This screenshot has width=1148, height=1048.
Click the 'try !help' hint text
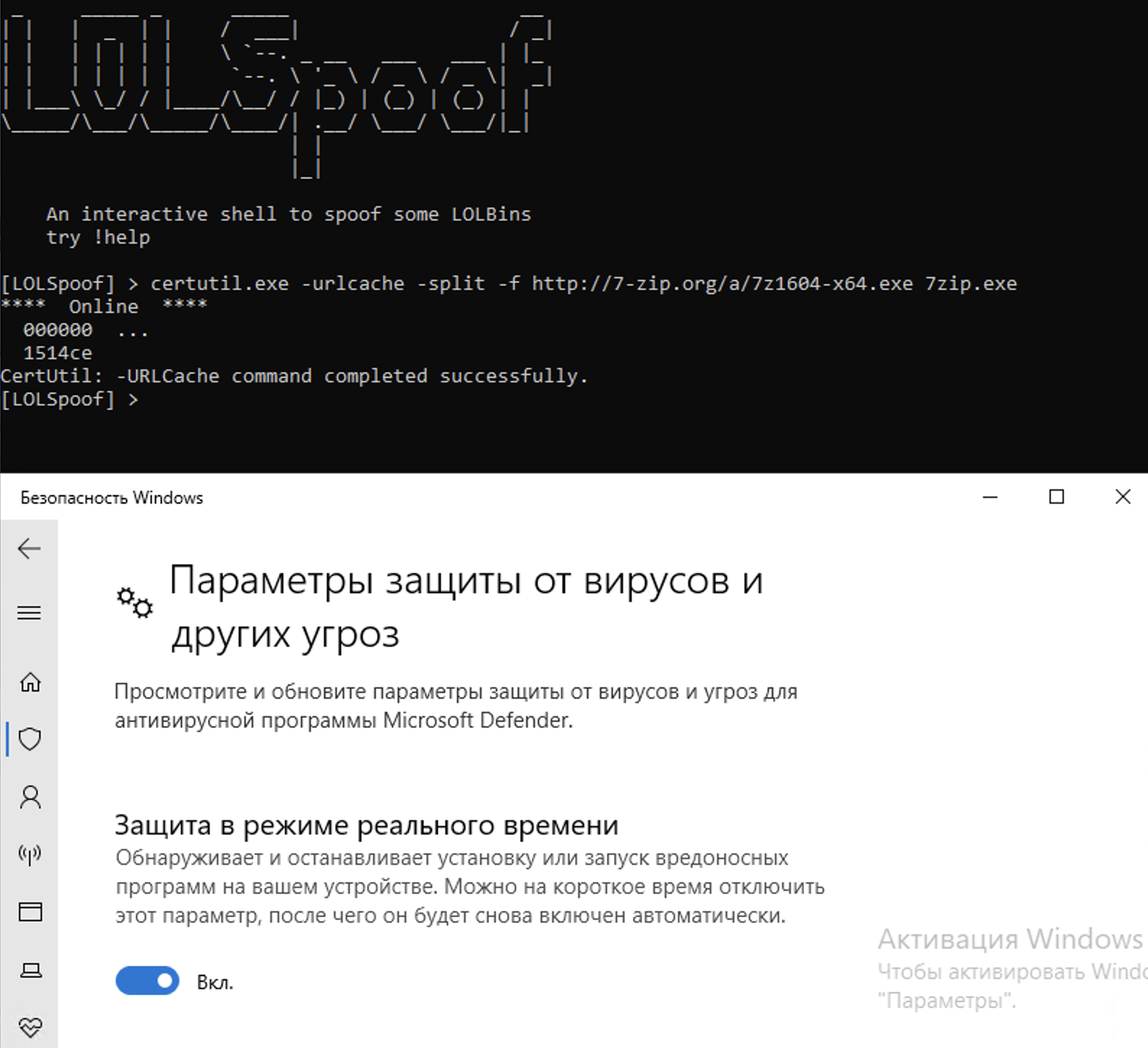tap(98, 237)
